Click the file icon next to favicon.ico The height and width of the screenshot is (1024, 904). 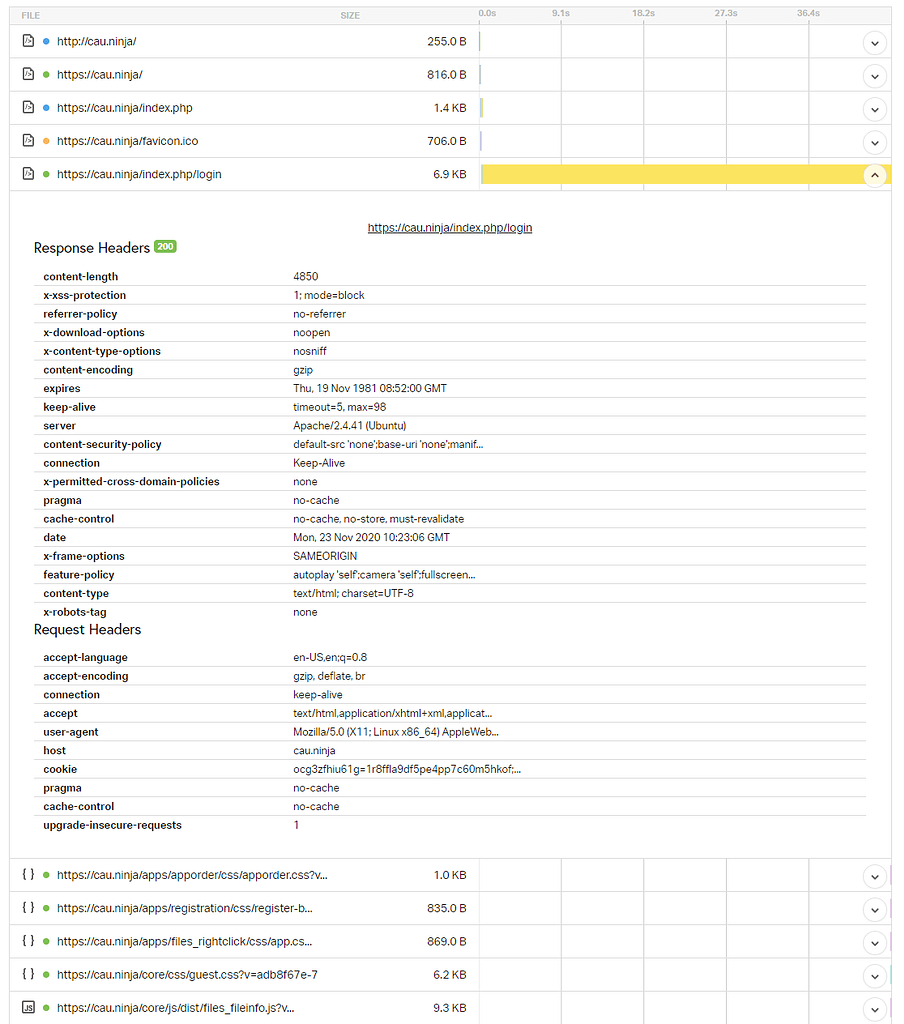(28, 141)
